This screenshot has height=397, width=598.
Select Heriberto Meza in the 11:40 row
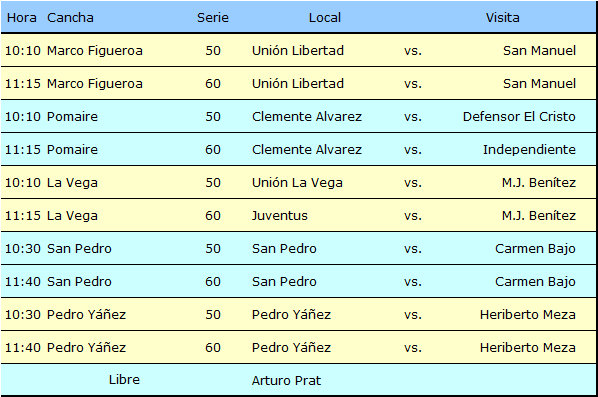point(528,347)
